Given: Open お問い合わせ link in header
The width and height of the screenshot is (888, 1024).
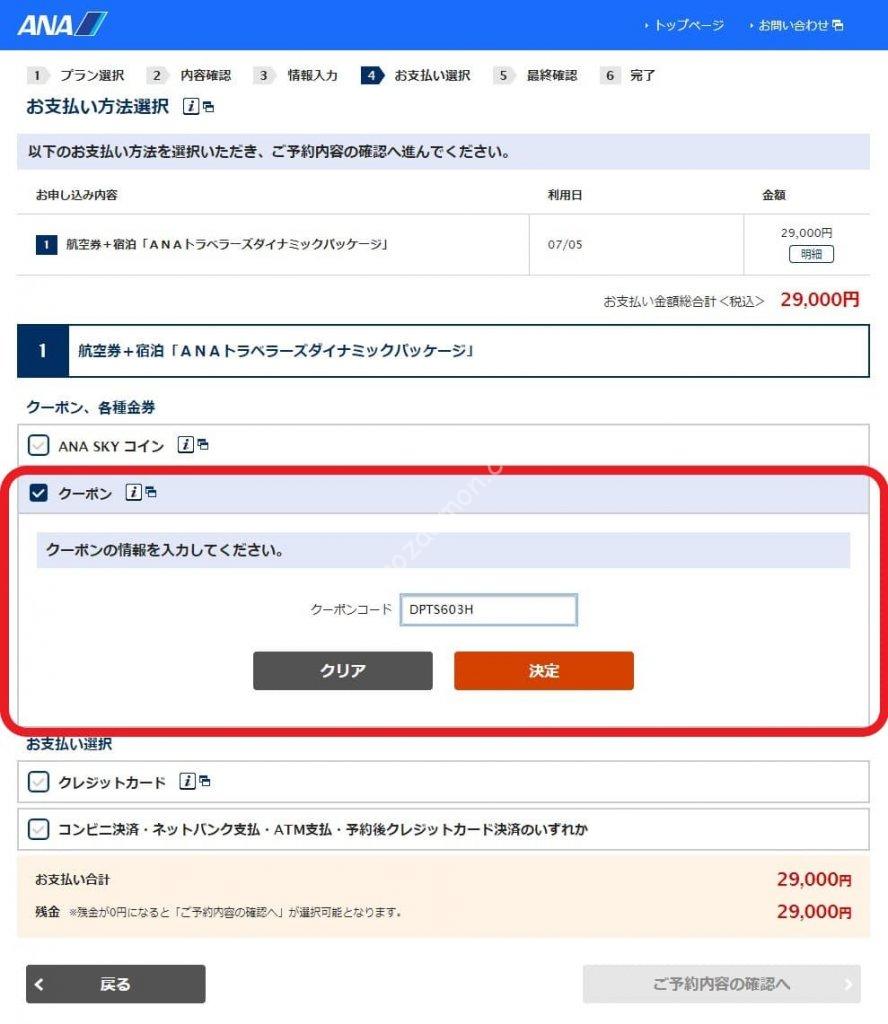Looking at the screenshot, I should [x=797, y=25].
